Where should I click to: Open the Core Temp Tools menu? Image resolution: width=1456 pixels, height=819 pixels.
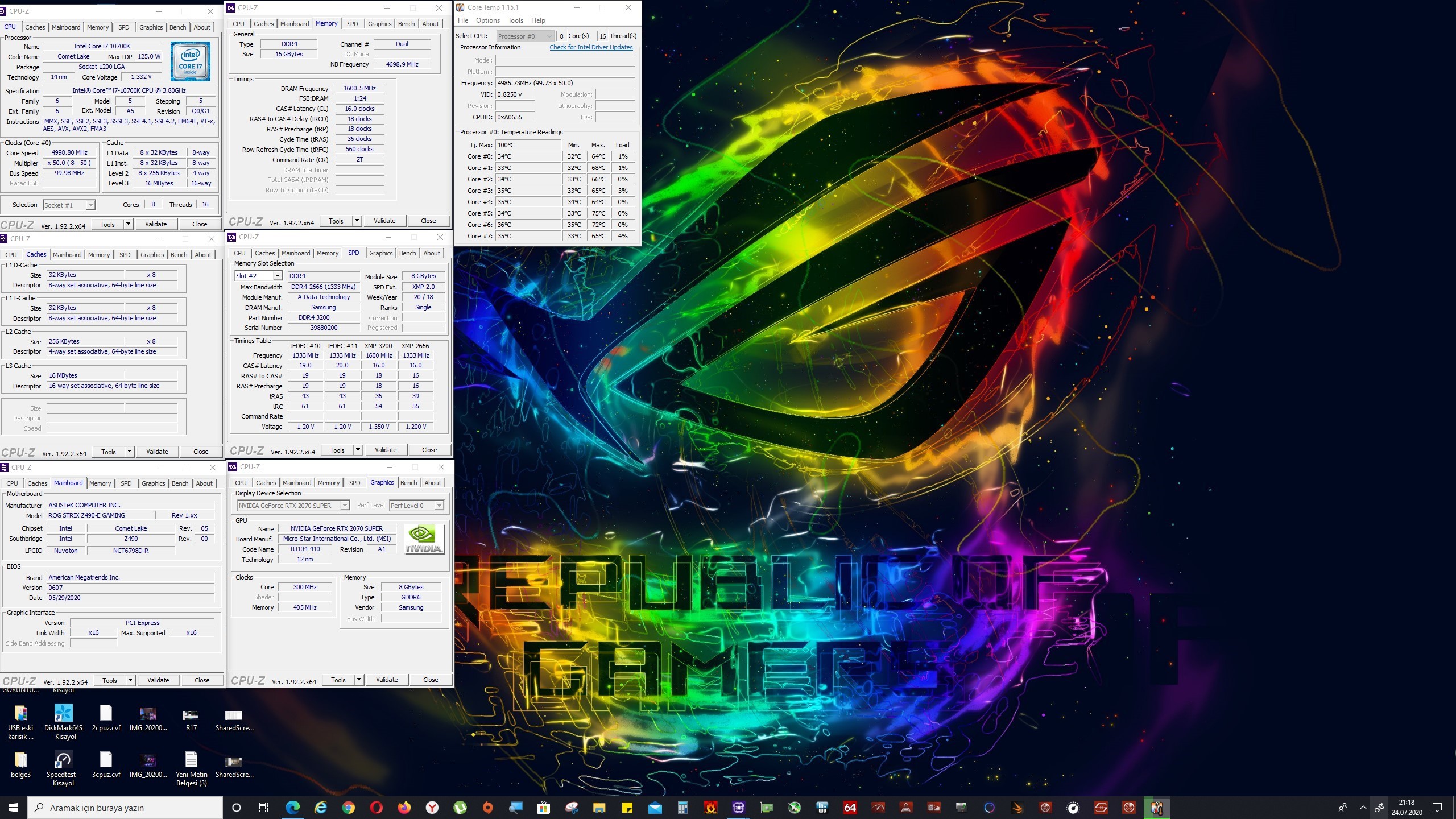point(515,20)
